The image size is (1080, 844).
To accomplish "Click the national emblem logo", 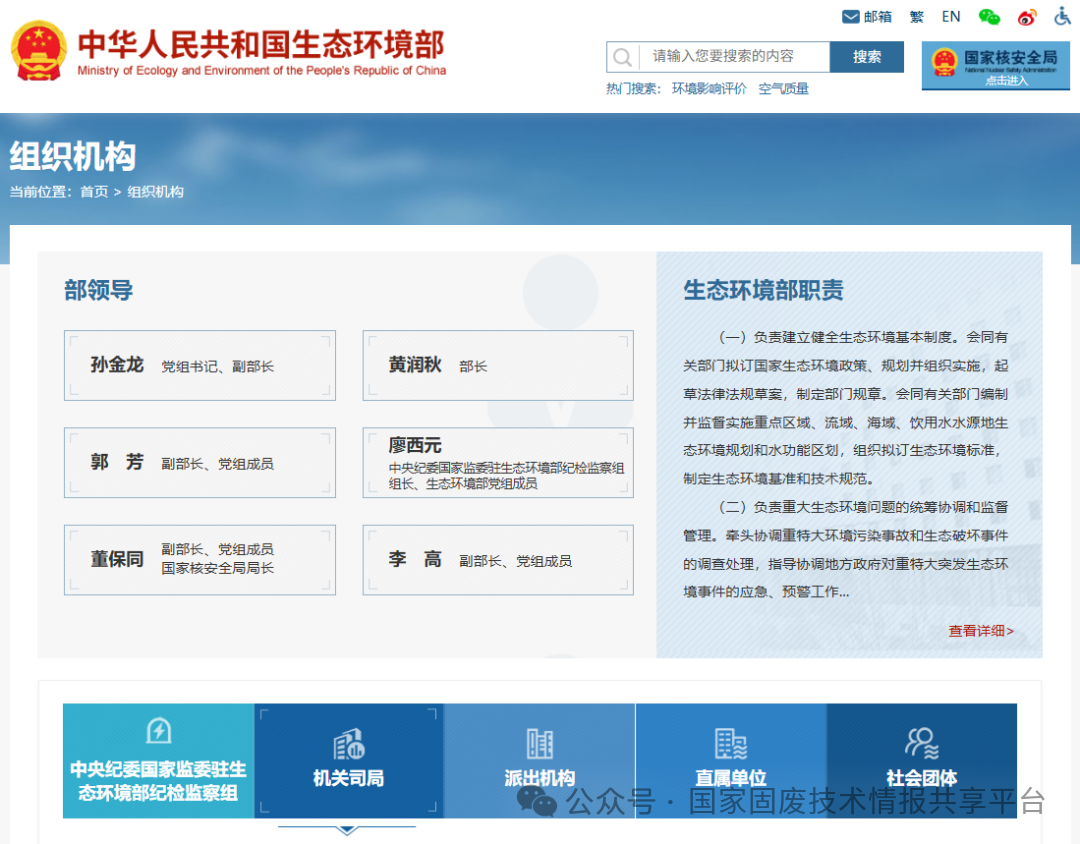I will 39,51.
